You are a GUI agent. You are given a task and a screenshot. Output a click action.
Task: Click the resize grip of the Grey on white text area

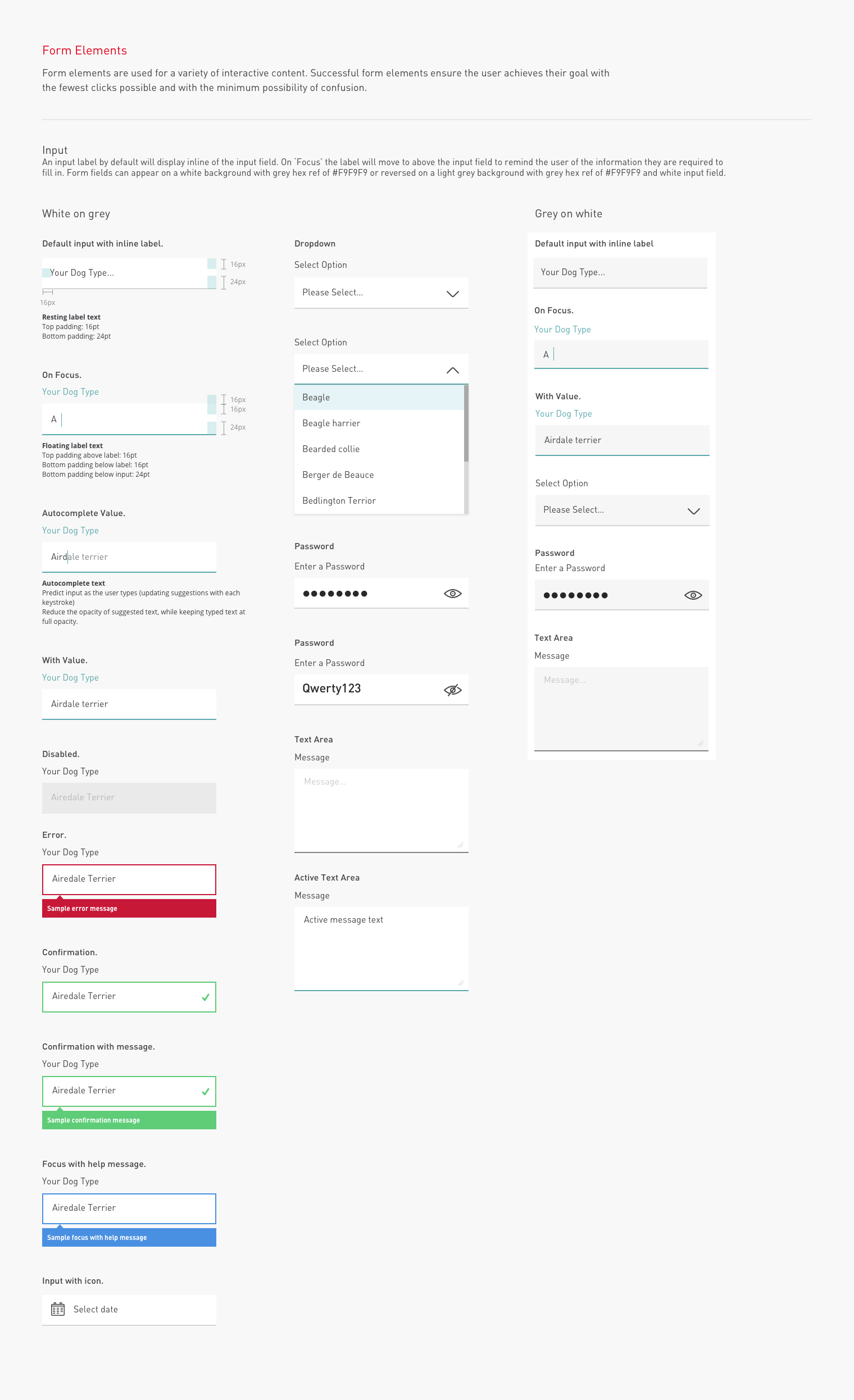pyautogui.click(x=700, y=742)
